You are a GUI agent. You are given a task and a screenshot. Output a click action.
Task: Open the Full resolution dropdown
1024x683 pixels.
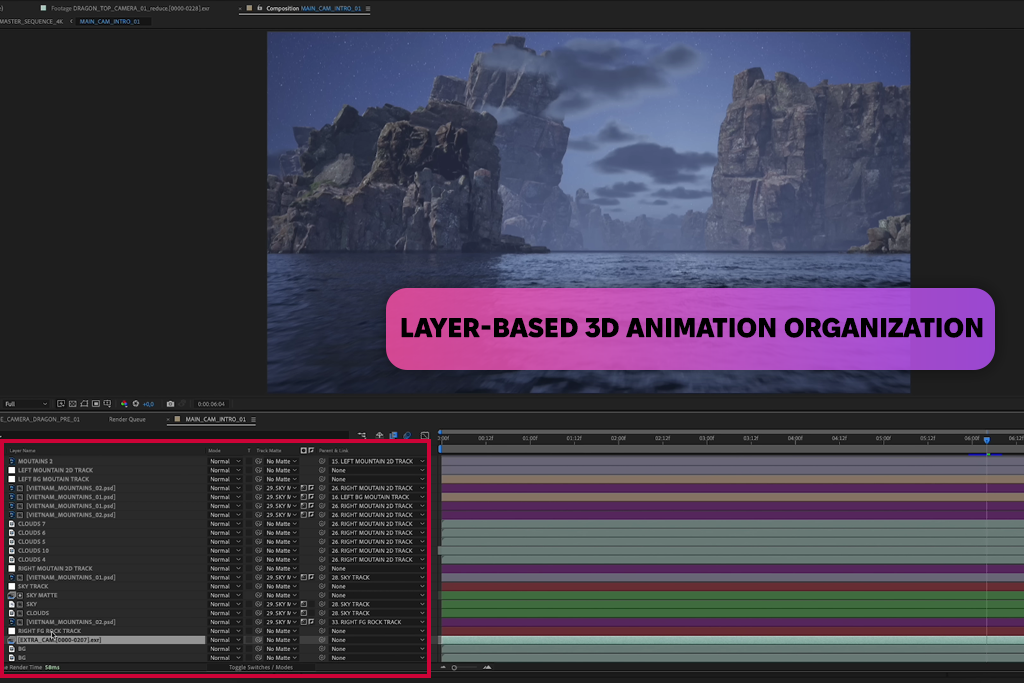pos(25,404)
